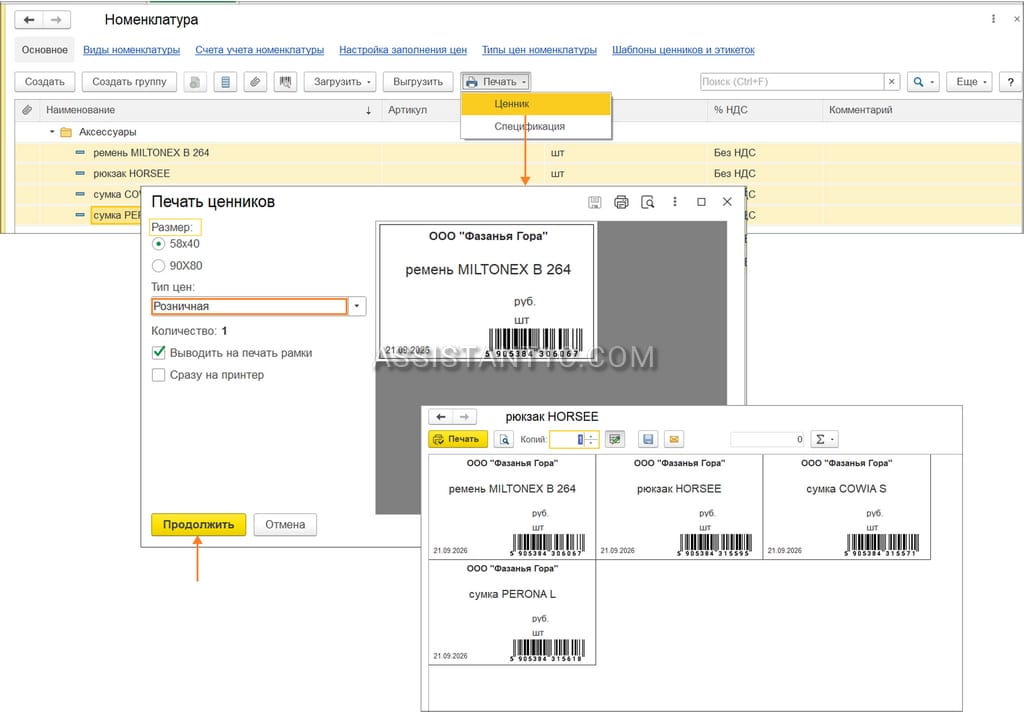The image size is (1024, 712).
Task: Click the Создать группу button
Action: (129, 82)
